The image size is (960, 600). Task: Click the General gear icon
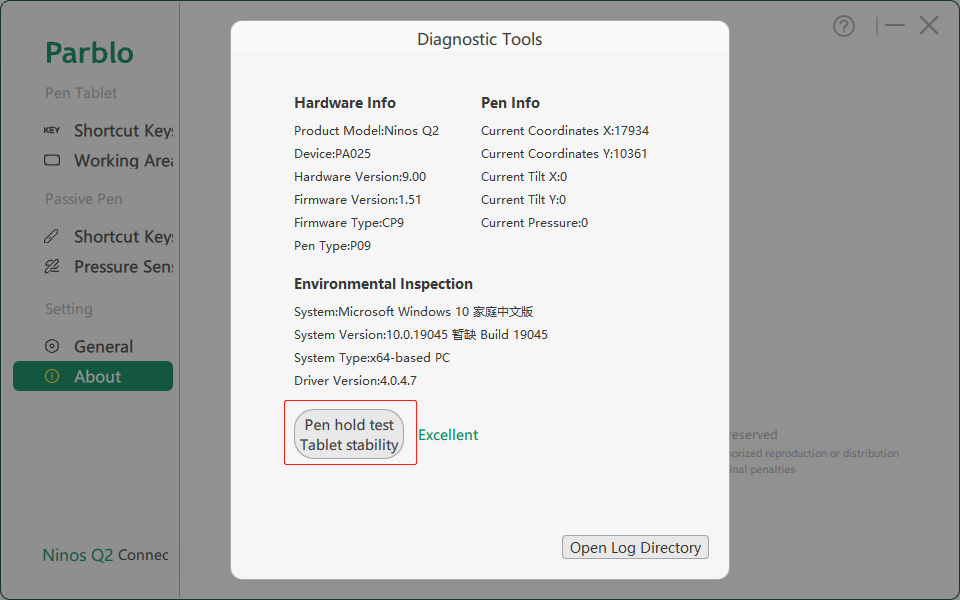(x=52, y=347)
